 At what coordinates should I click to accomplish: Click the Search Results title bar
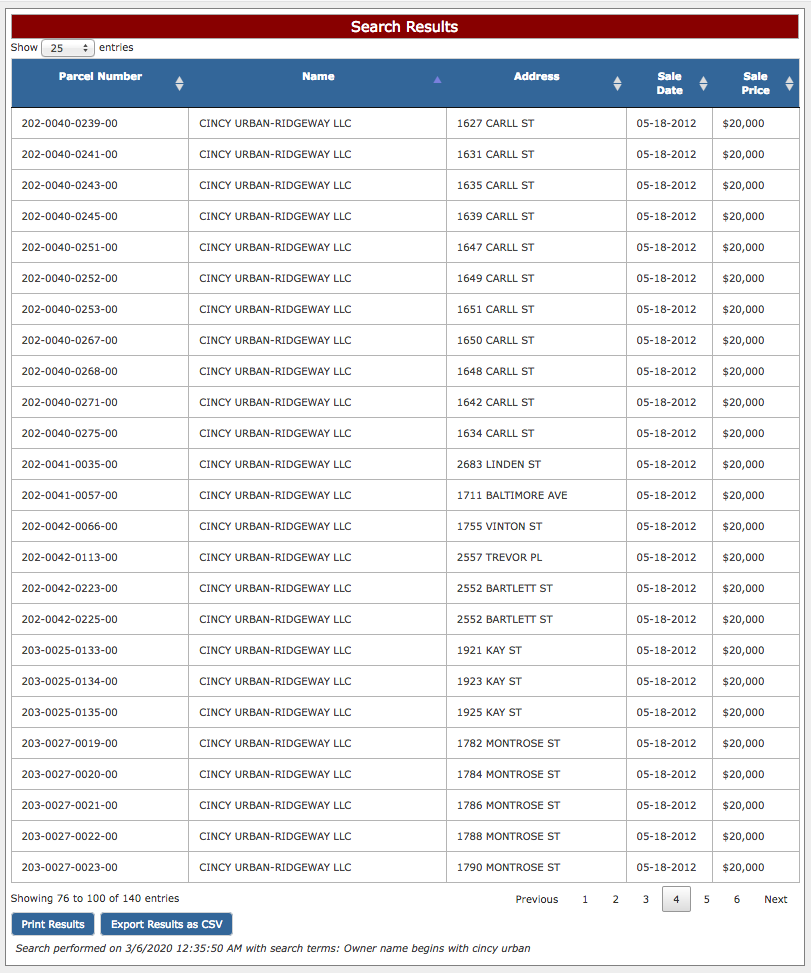(405, 27)
